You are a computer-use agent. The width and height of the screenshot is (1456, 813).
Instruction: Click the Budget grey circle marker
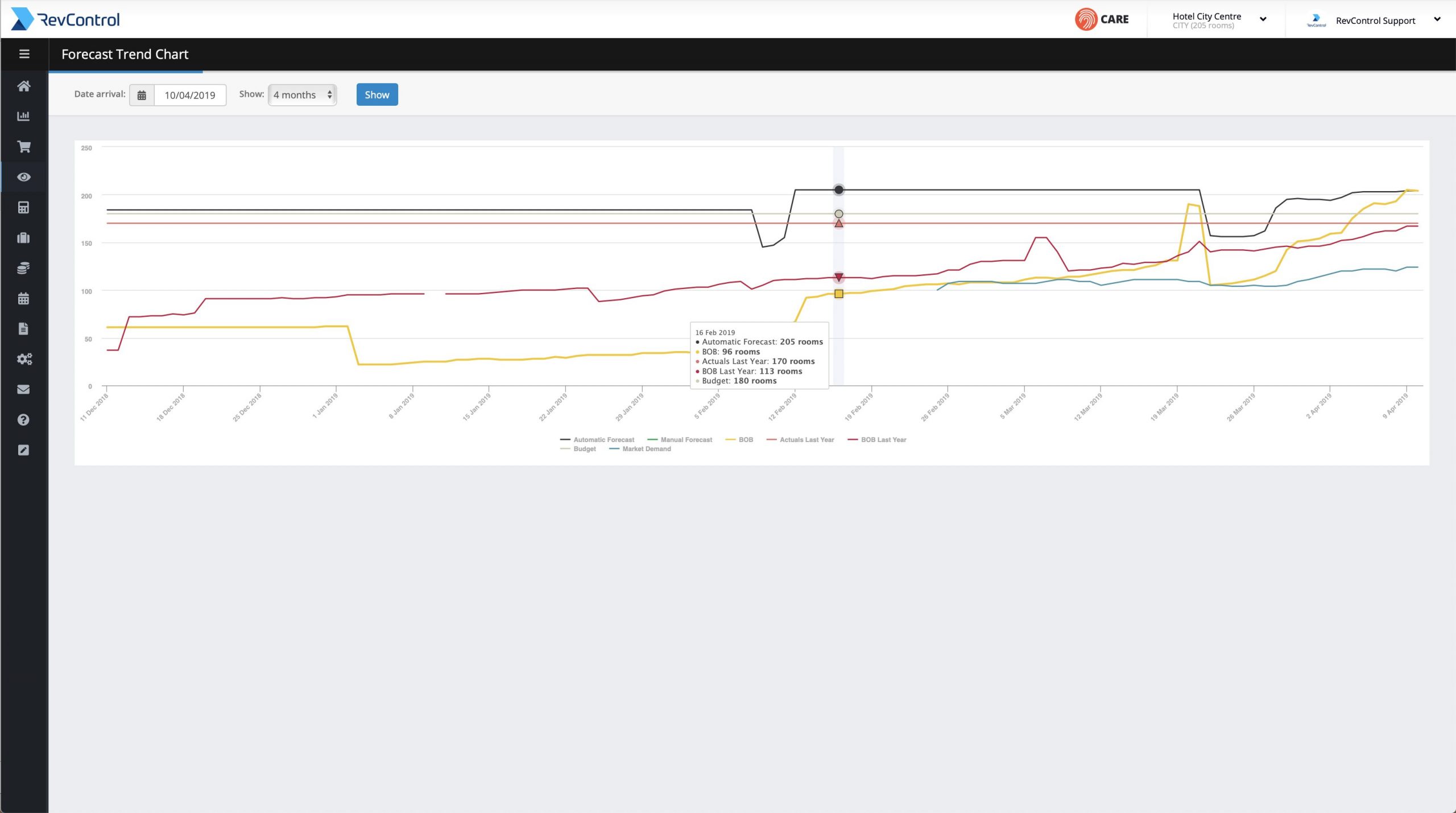coord(838,214)
